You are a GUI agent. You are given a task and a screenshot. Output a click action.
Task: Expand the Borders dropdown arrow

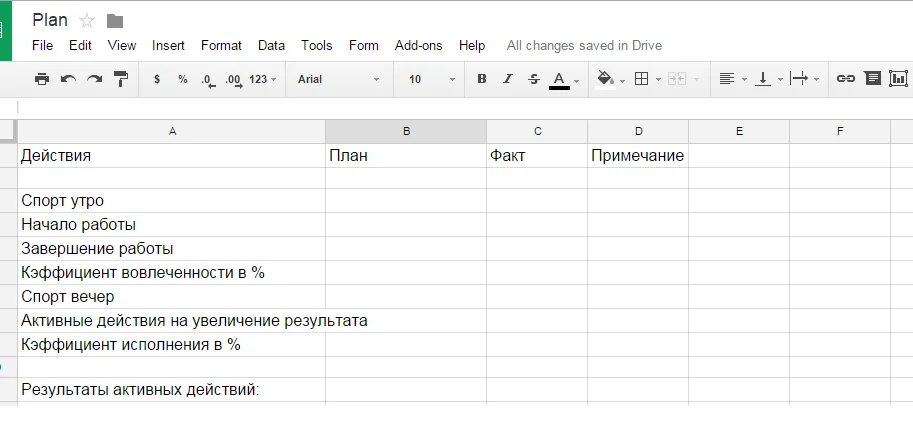tap(659, 80)
